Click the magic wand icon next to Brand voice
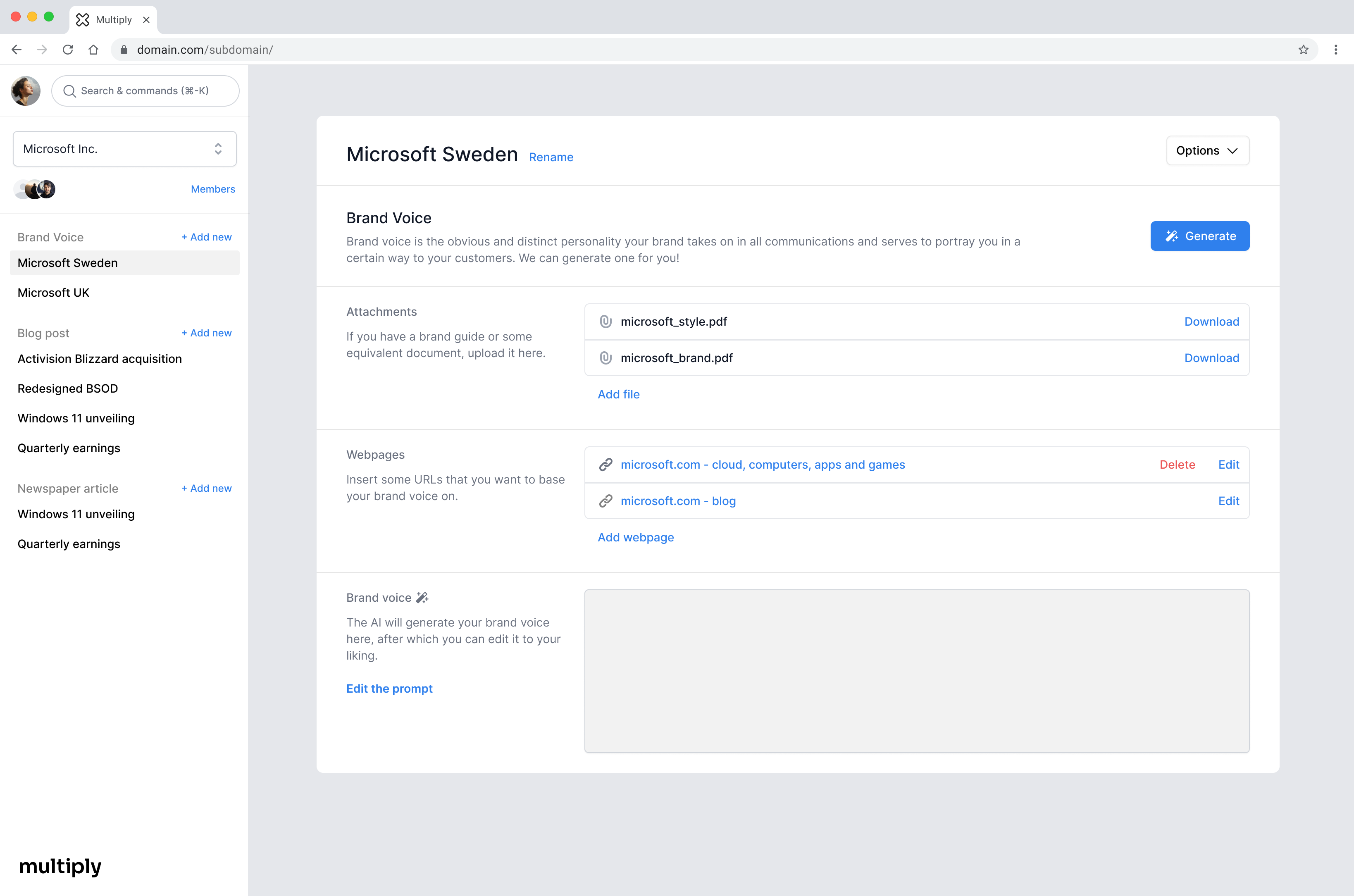Viewport: 1354px width, 896px height. 422,598
